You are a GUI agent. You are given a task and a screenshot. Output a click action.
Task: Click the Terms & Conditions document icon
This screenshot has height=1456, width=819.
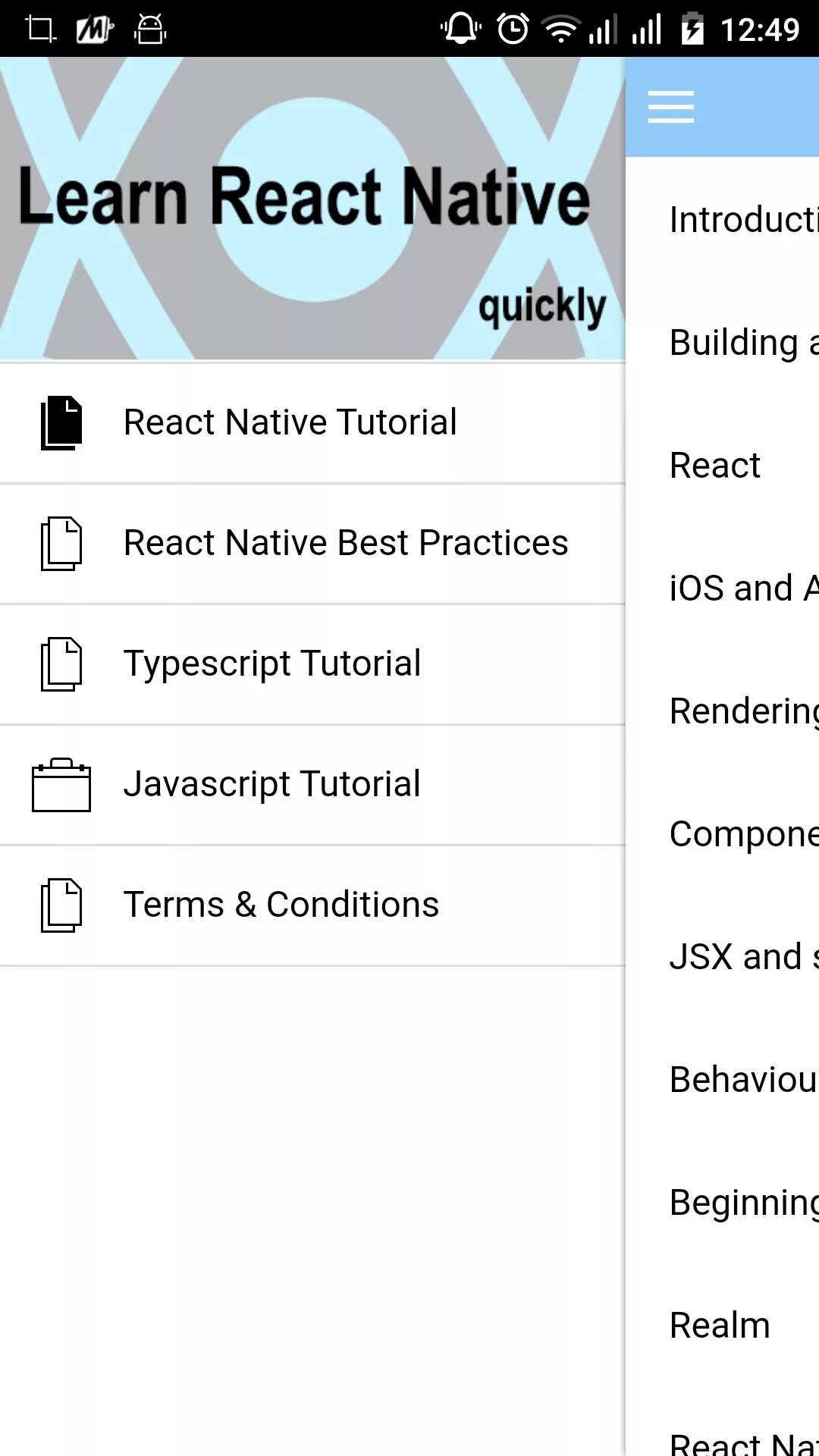61,905
